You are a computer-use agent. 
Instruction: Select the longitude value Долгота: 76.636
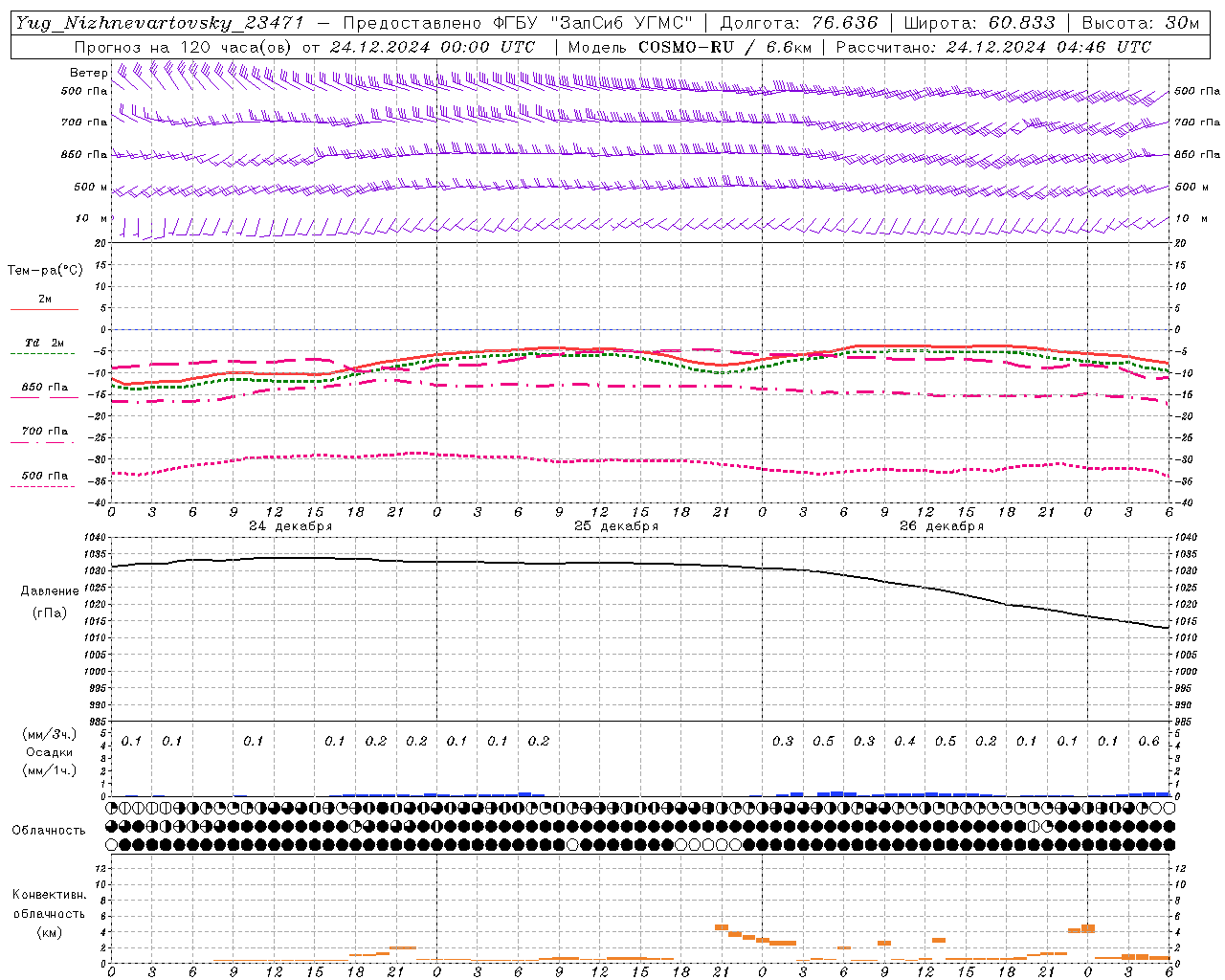[798, 23]
